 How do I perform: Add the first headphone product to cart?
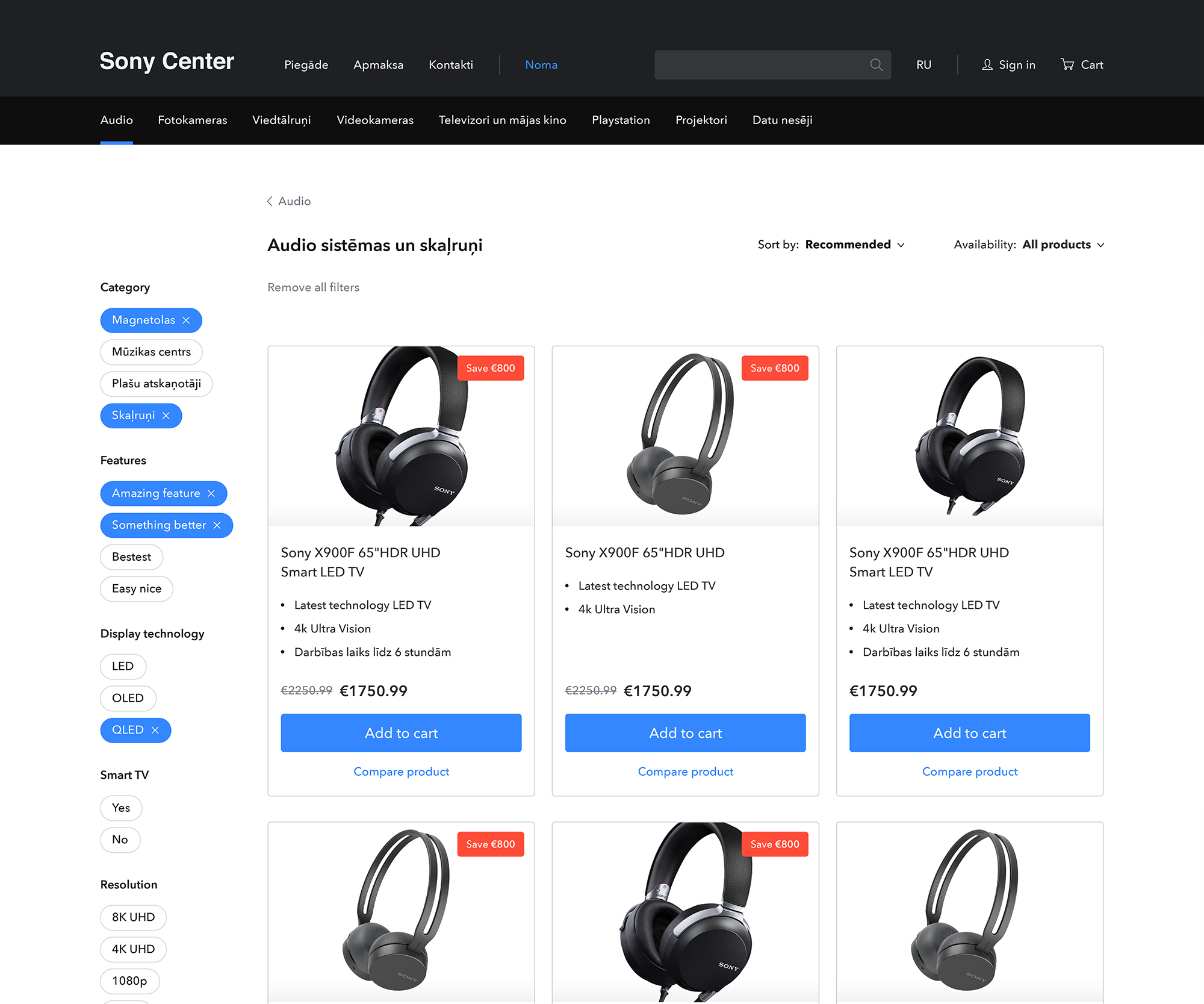(x=401, y=733)
